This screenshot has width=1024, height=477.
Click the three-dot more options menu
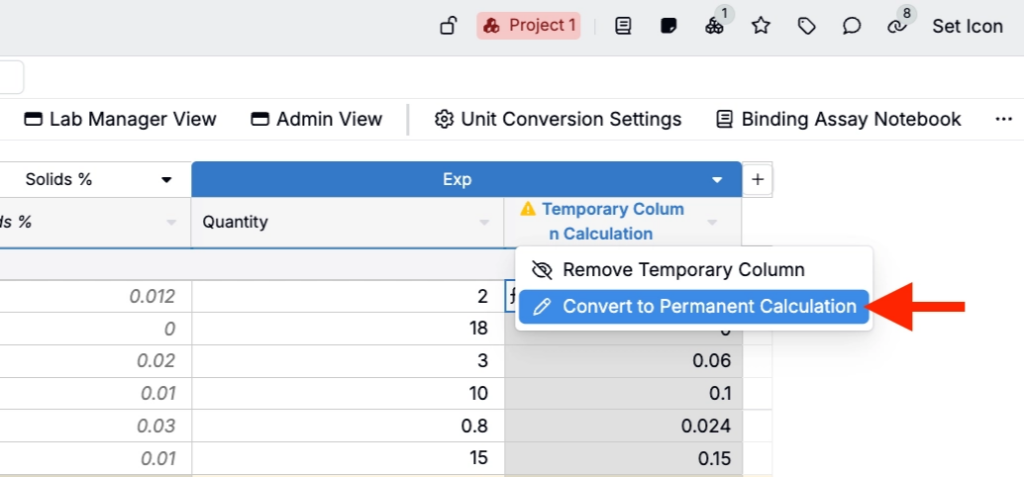tap(1004, 119)
